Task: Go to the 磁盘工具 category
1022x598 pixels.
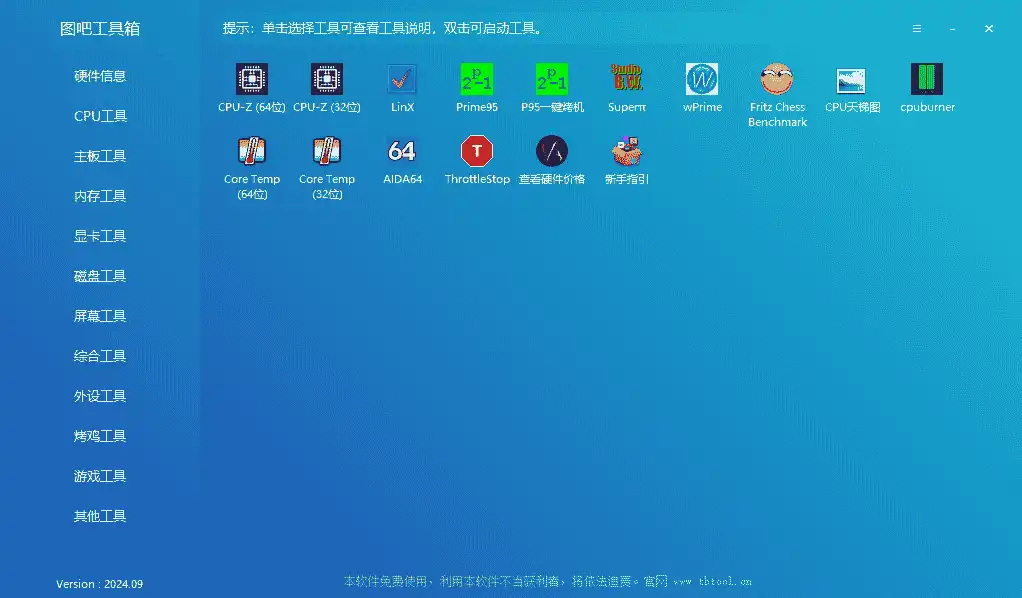Action: (100, 276)
